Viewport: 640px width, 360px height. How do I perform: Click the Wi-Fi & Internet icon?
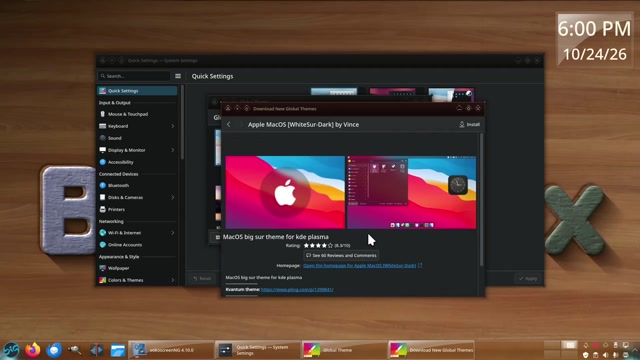pos(102,233)
